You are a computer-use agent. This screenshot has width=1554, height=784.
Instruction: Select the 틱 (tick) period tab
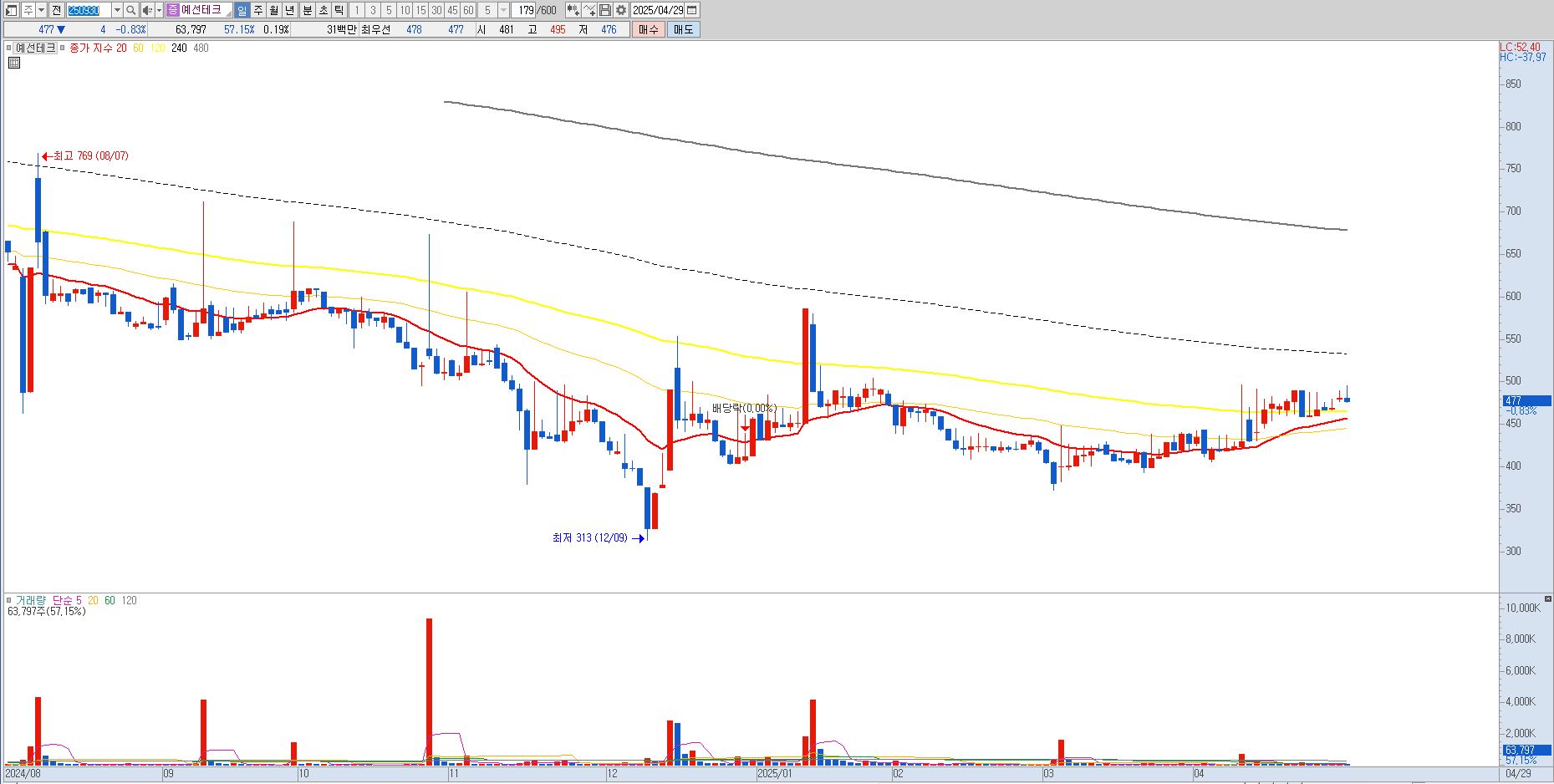coord(339,10)
